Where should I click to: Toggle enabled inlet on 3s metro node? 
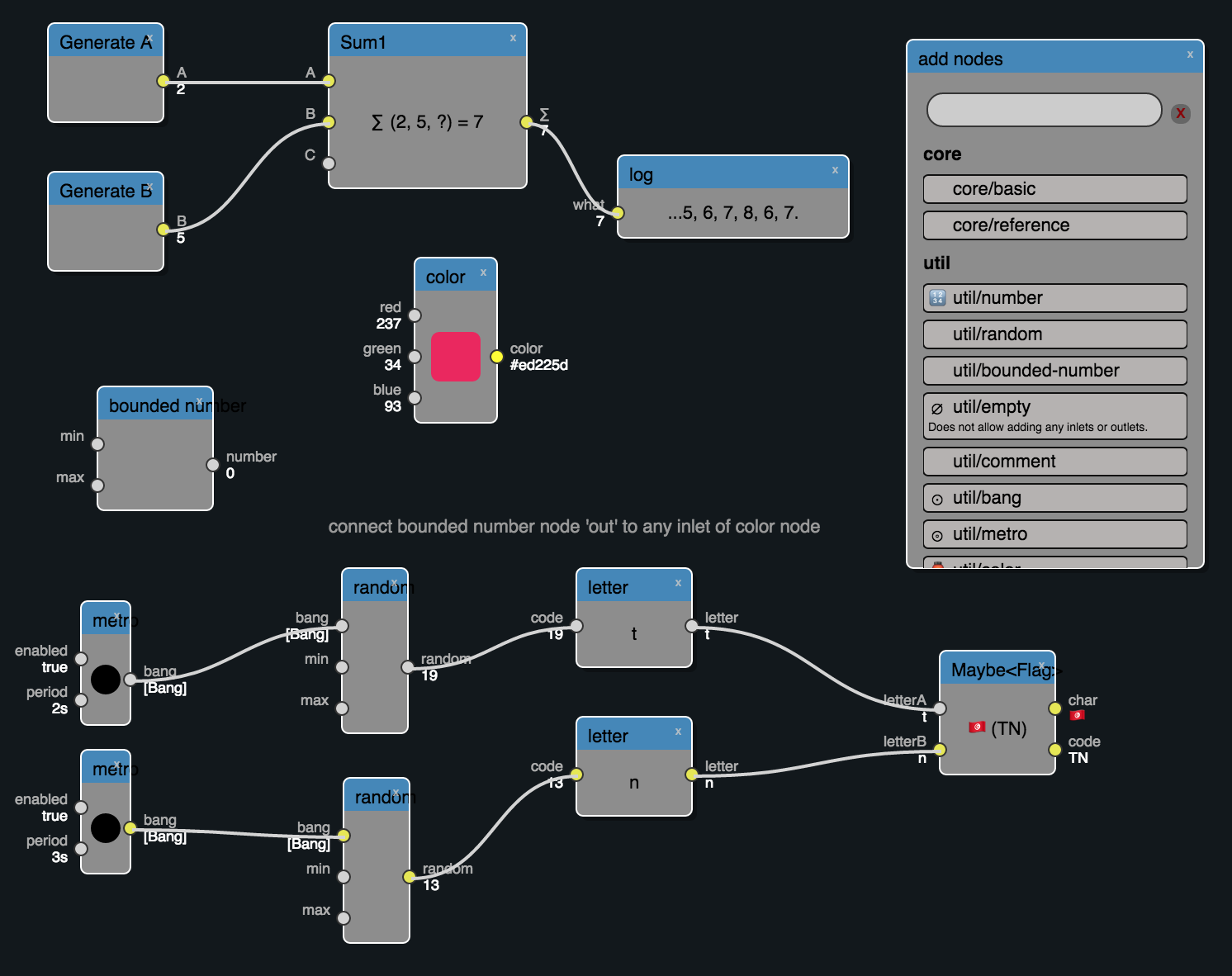coord(81,808)
